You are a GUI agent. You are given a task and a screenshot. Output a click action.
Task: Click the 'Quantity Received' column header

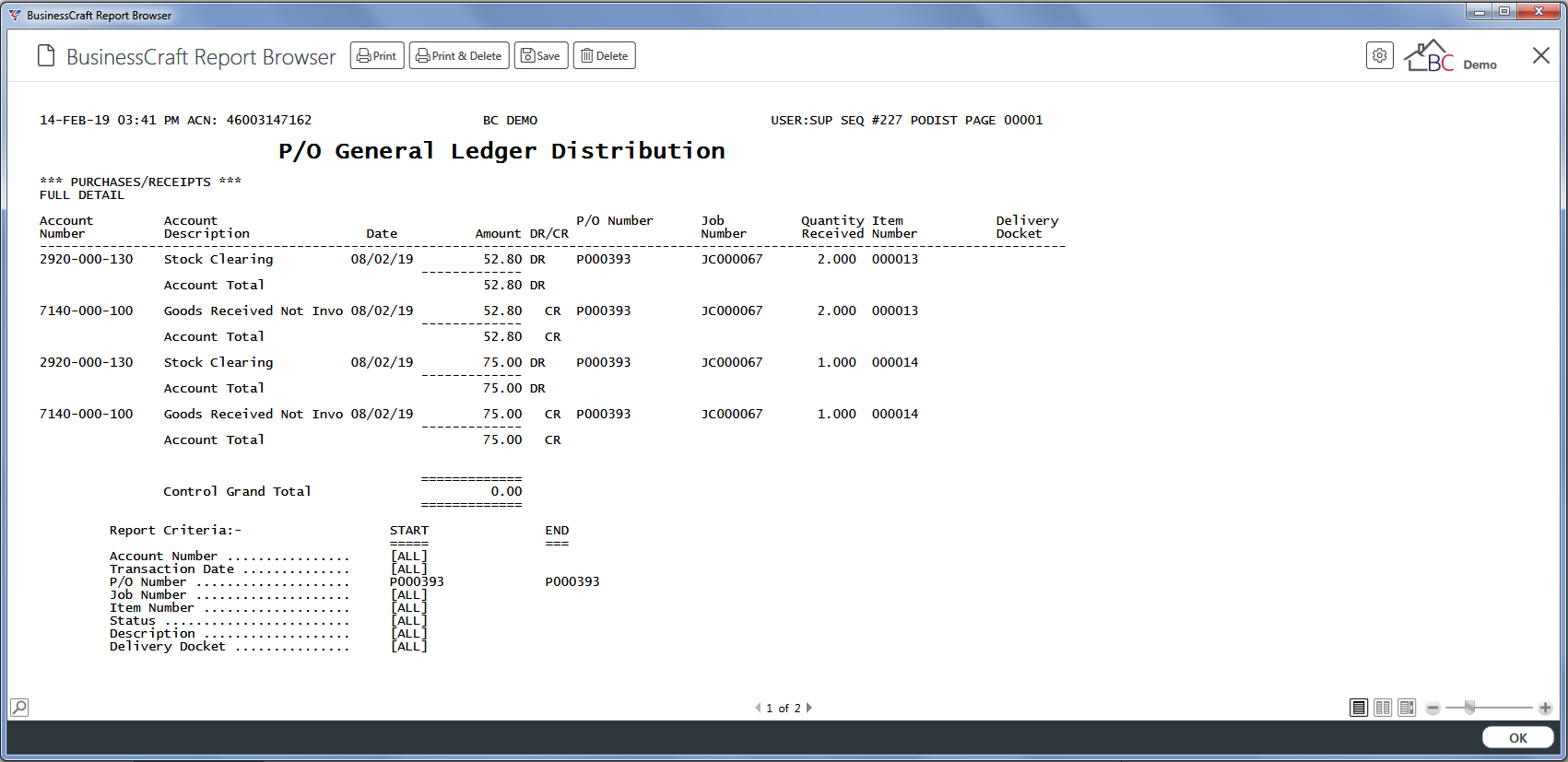tap(832, 228)
